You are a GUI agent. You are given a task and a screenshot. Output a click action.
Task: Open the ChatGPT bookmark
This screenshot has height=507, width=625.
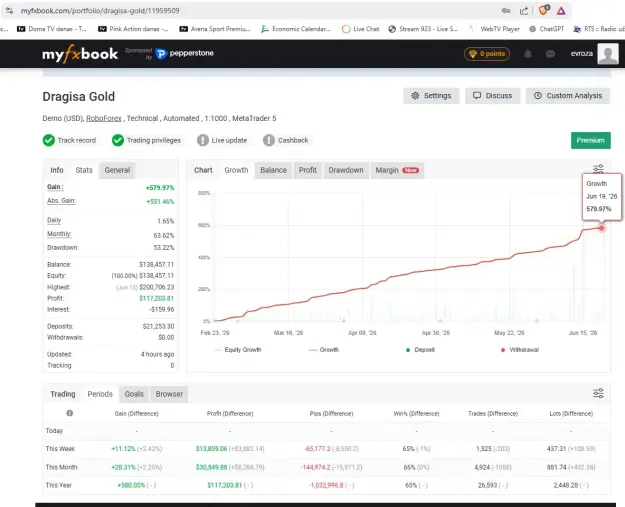coord(546,29)
